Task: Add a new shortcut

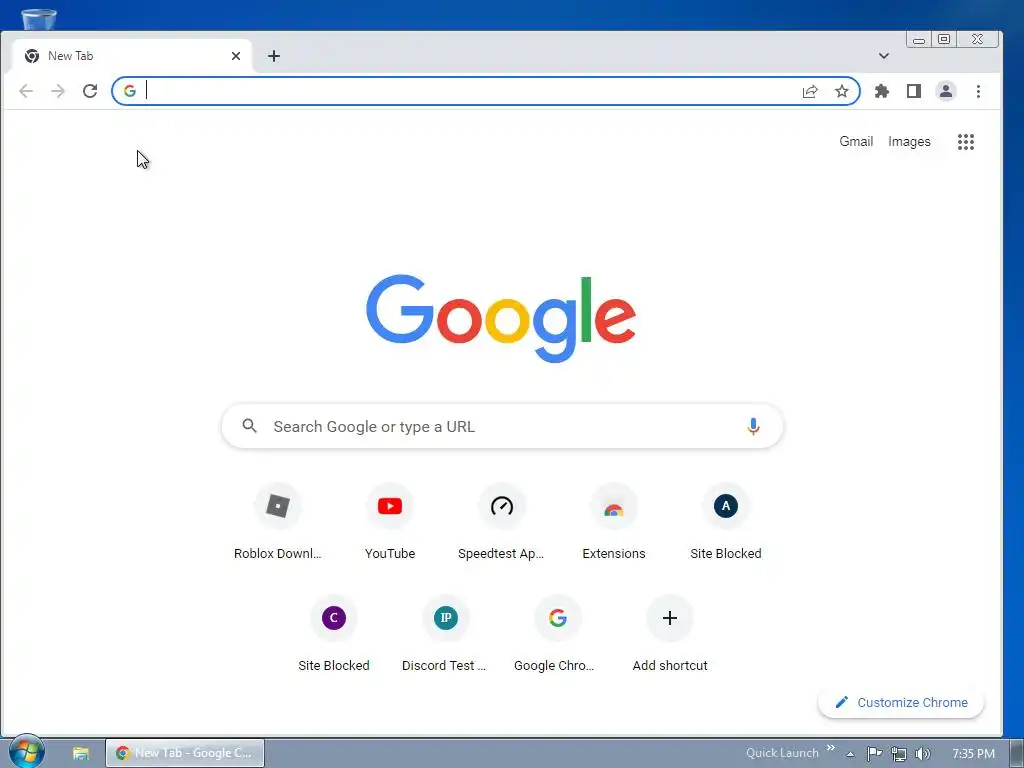Action: (x=669, y=634)
